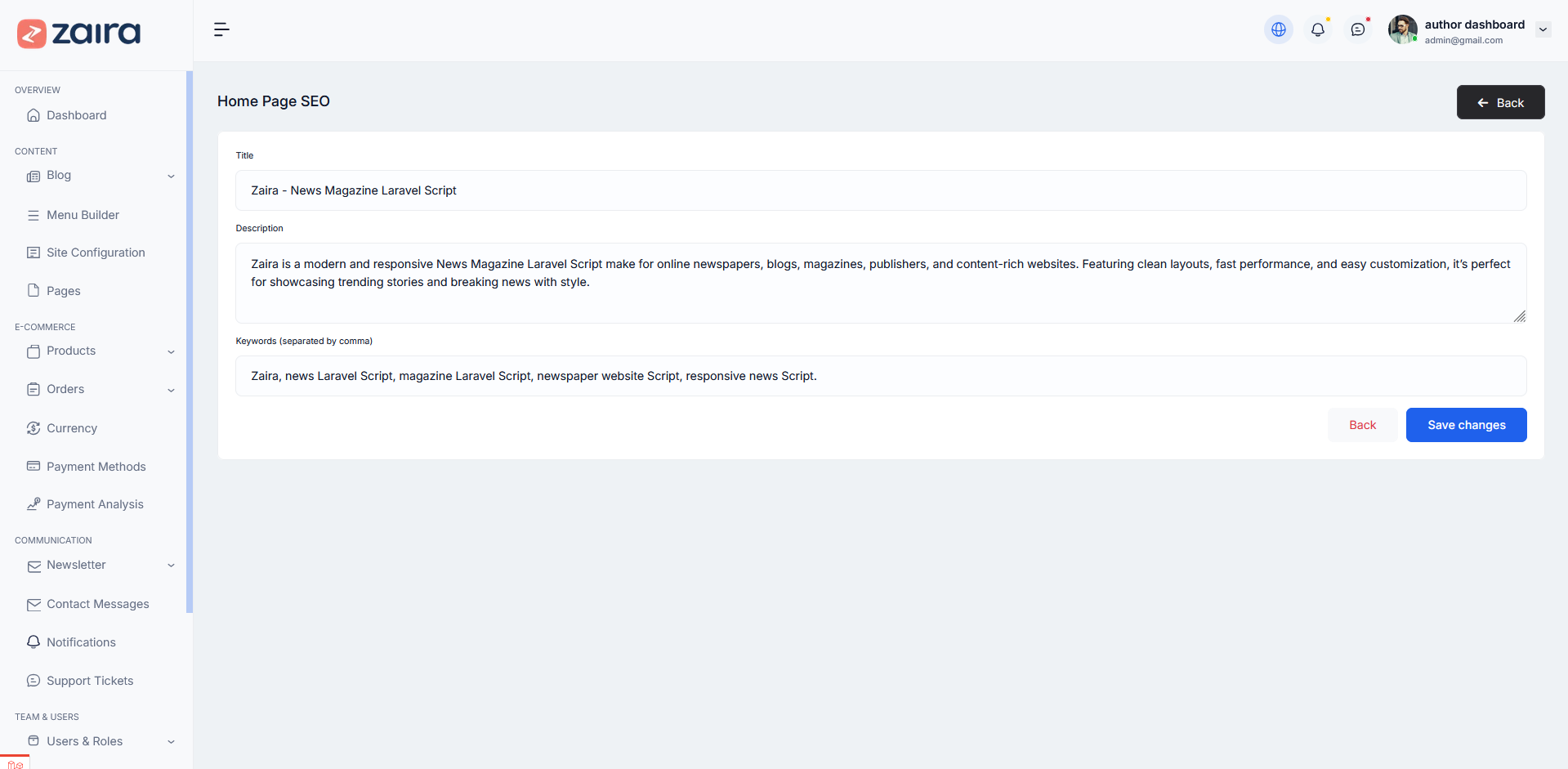
Task: Open the globe language icon
Action: point(1278,30)
